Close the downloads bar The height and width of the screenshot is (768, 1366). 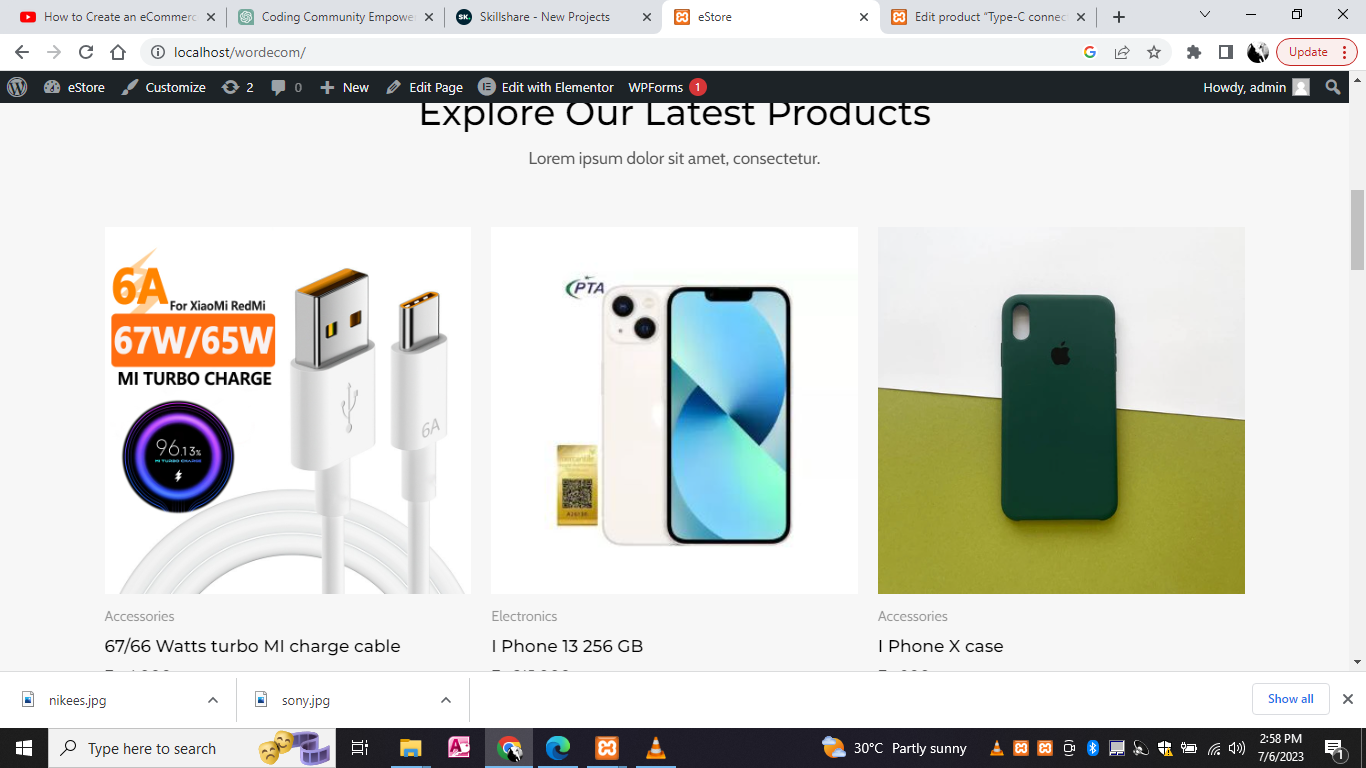[x=1347, y=699]
